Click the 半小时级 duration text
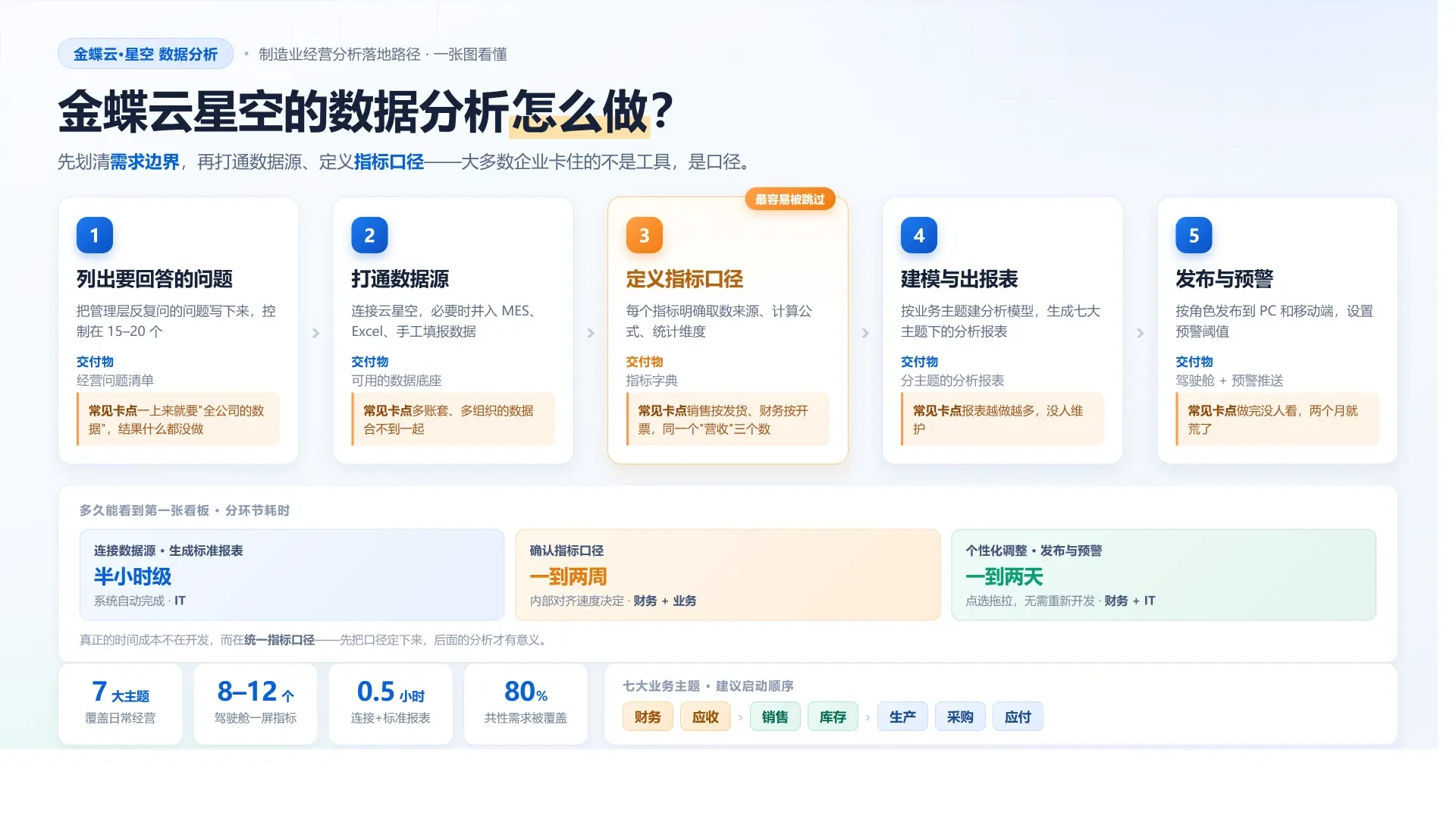Image resolution: width=1456 pixels, height=819 pixels. [x=133, y=576]
